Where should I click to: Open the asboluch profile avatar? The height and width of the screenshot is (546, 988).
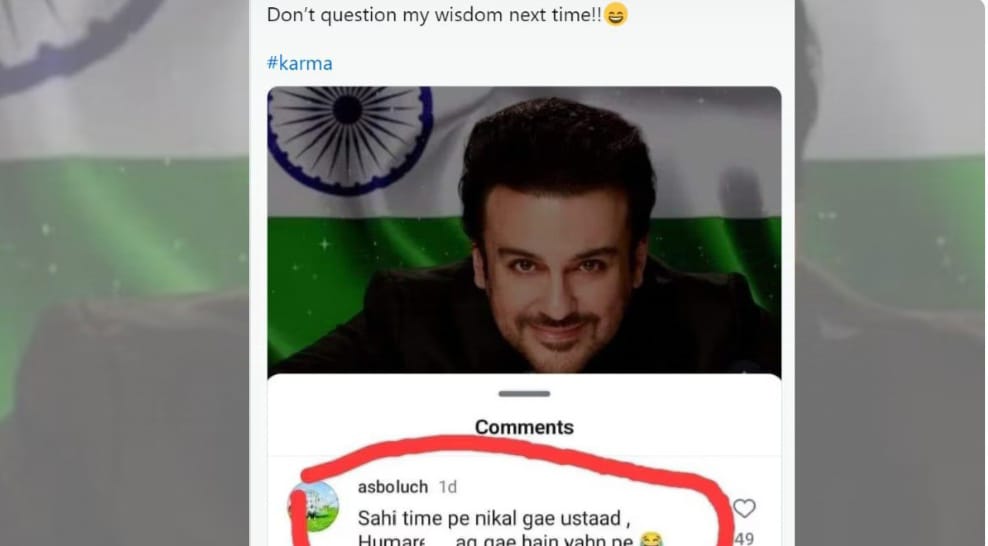coord(314,506)
